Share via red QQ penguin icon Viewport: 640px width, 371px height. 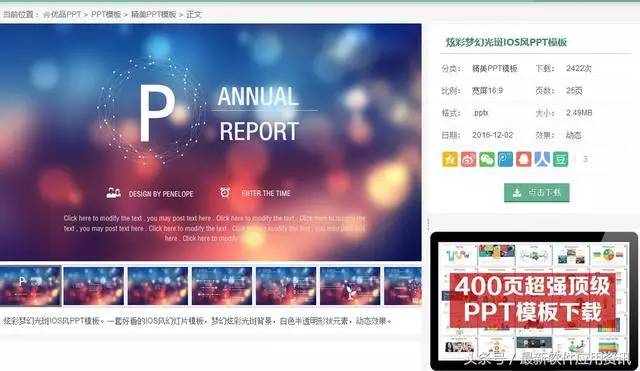tap(523, 159)
